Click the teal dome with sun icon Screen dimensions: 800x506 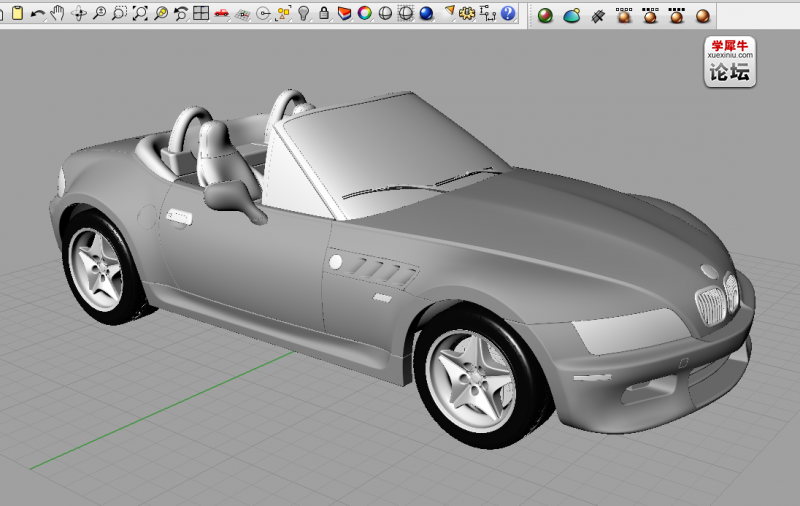[x=572, y=16]
